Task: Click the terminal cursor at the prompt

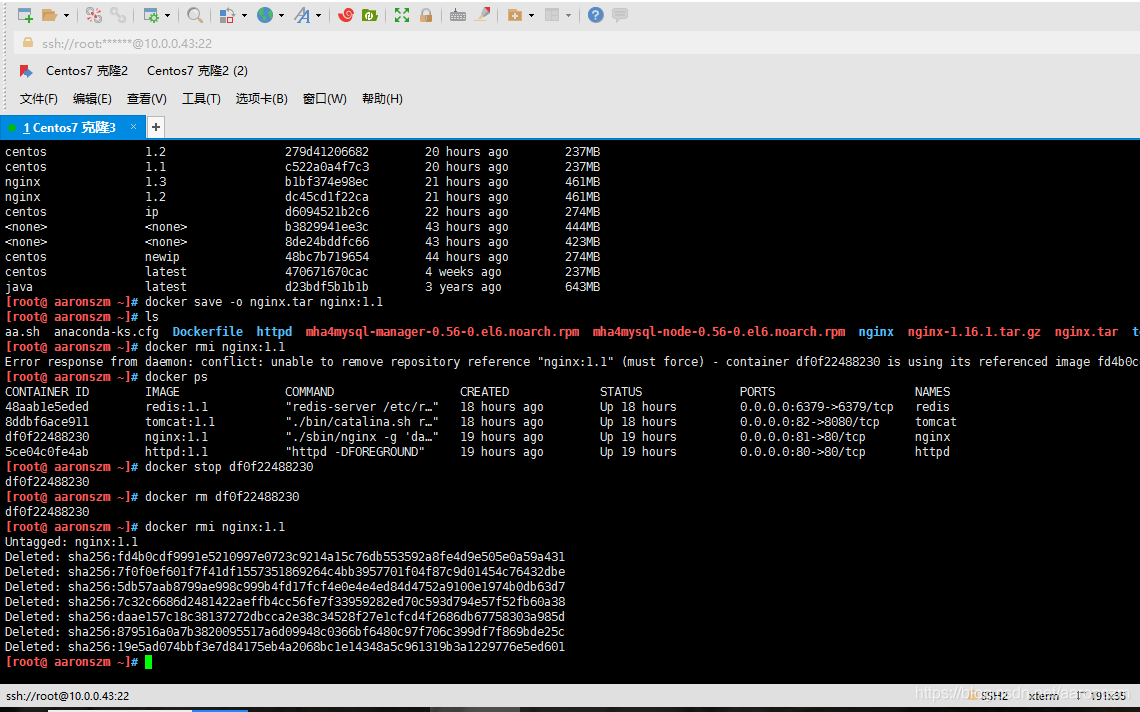Action: click(x=148, y=662)
